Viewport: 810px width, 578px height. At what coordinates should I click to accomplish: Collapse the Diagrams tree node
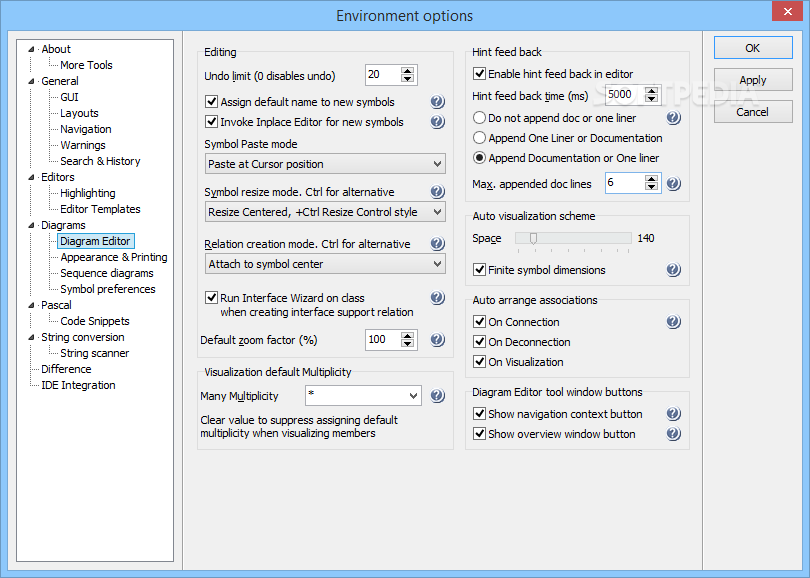pos(31,225)
